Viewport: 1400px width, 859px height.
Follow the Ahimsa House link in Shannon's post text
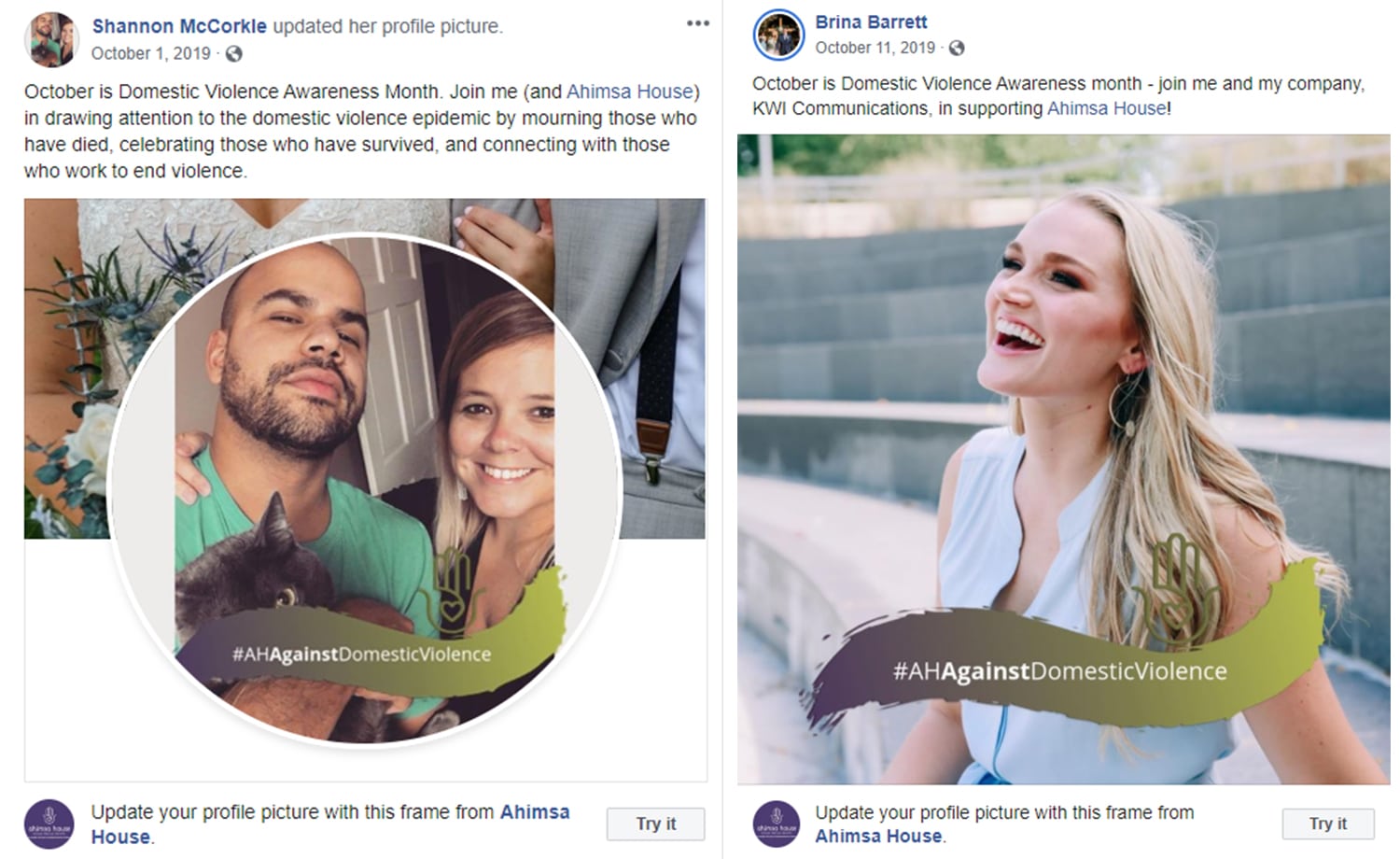tap(630, 92)
